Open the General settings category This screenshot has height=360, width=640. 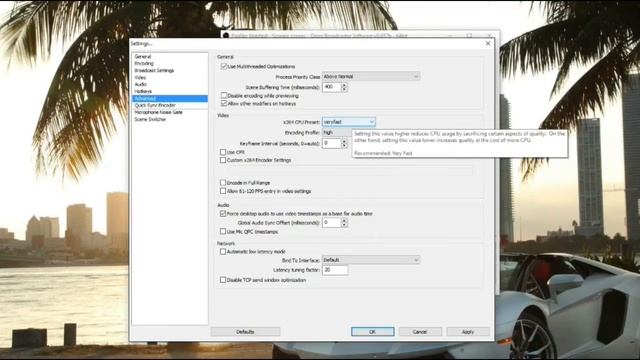pyautogui.click(x=143, y=57)
